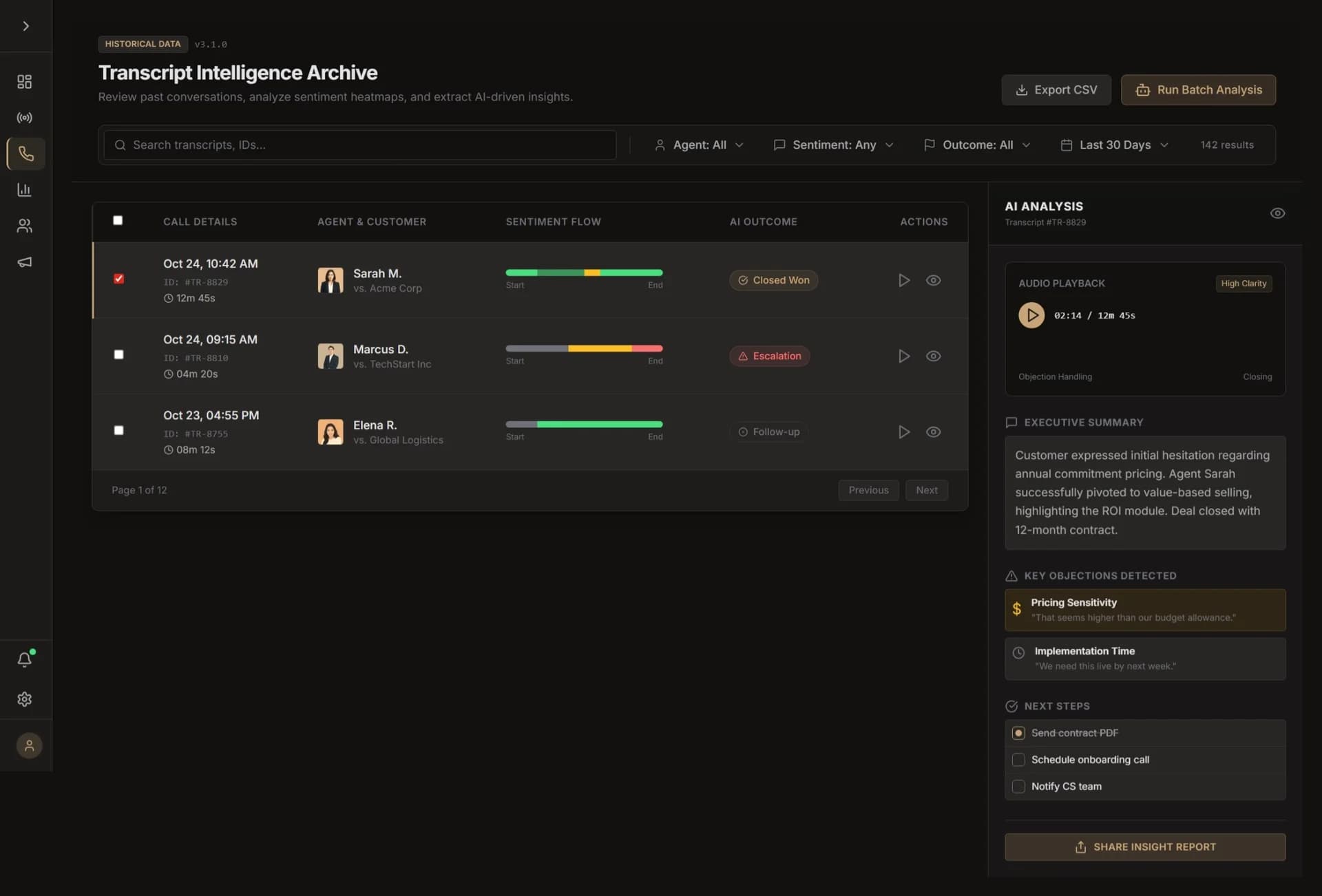
Task: Open the user profile avatar in sidebar
Action: (x=29, y=745)
